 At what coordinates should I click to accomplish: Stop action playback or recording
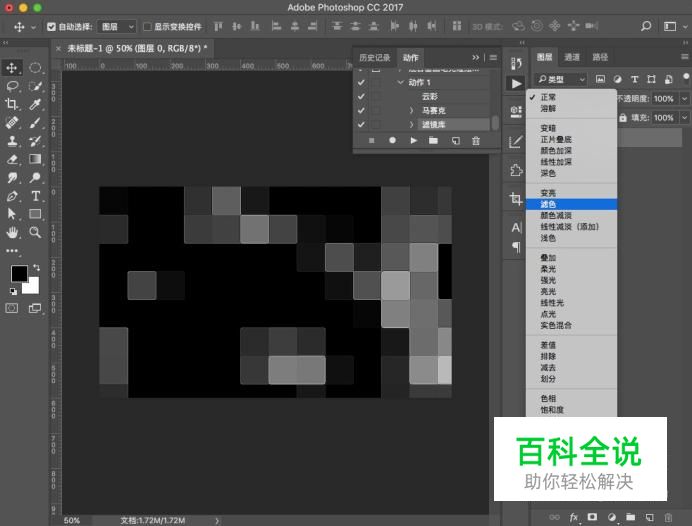pyautogui.click(x=372, y=141)
